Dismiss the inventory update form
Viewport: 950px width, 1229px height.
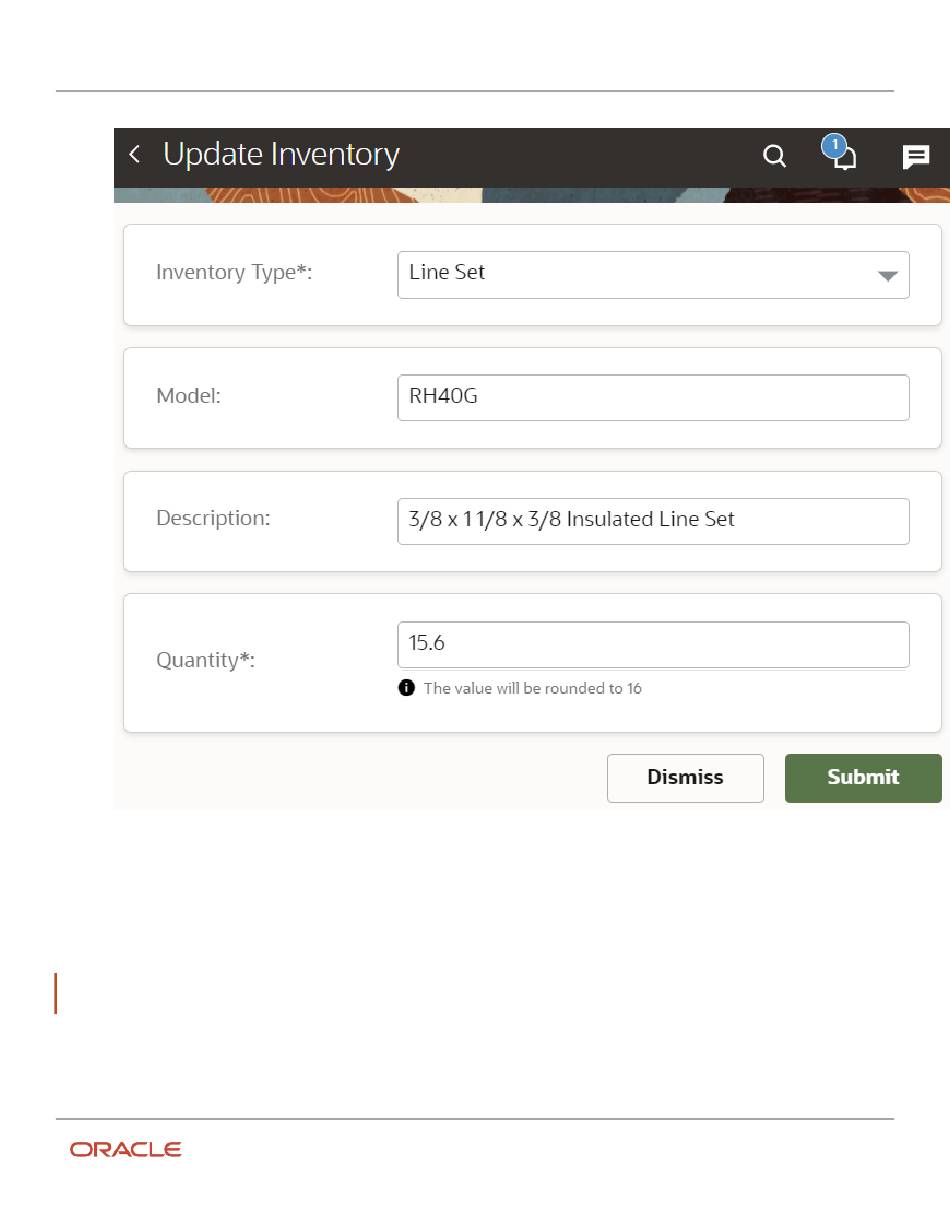click(685, 778)
